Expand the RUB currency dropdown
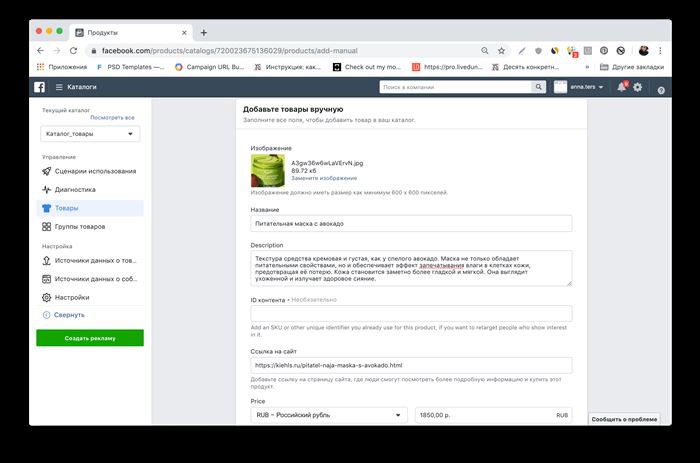 coord(329,415)
